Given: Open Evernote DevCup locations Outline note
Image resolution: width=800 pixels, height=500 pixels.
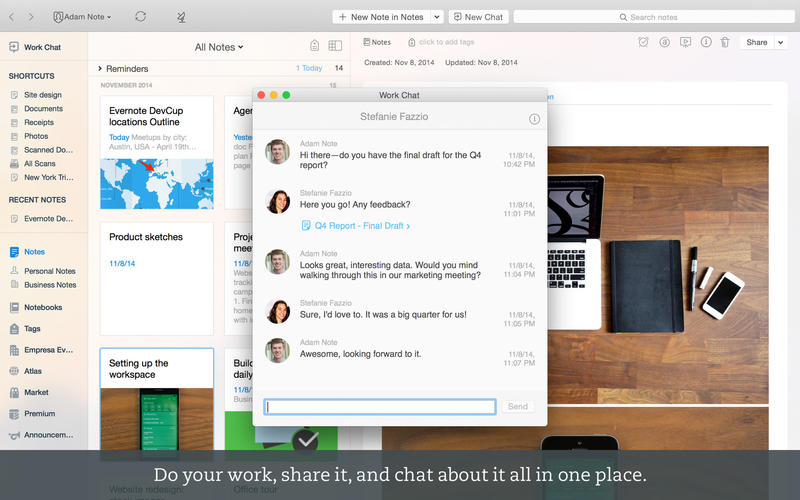Looking at the screenshot, I should pyautogui.click(x=157, y=153).
